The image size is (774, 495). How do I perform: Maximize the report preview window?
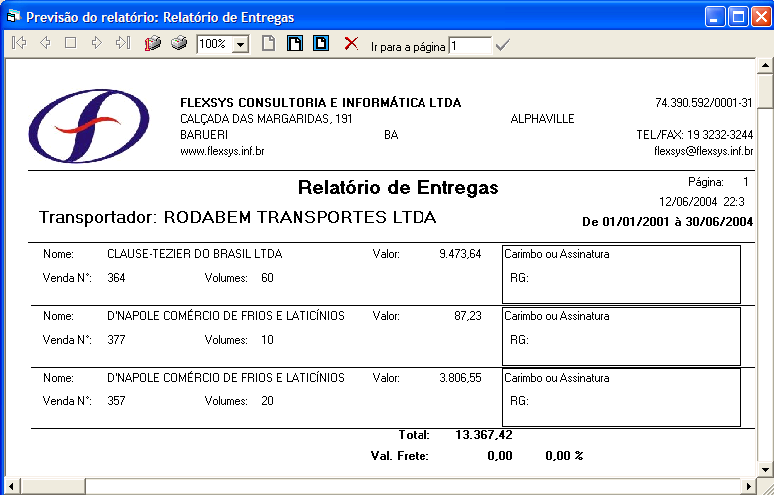point(738,16)
